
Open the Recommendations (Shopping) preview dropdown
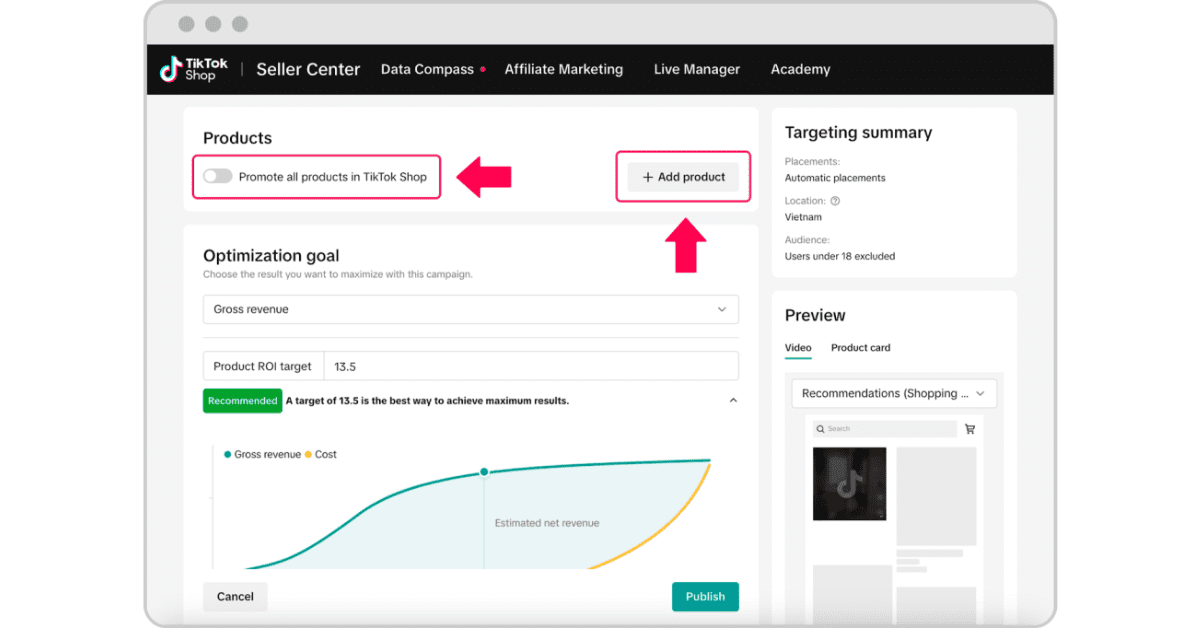coord(894,393)
